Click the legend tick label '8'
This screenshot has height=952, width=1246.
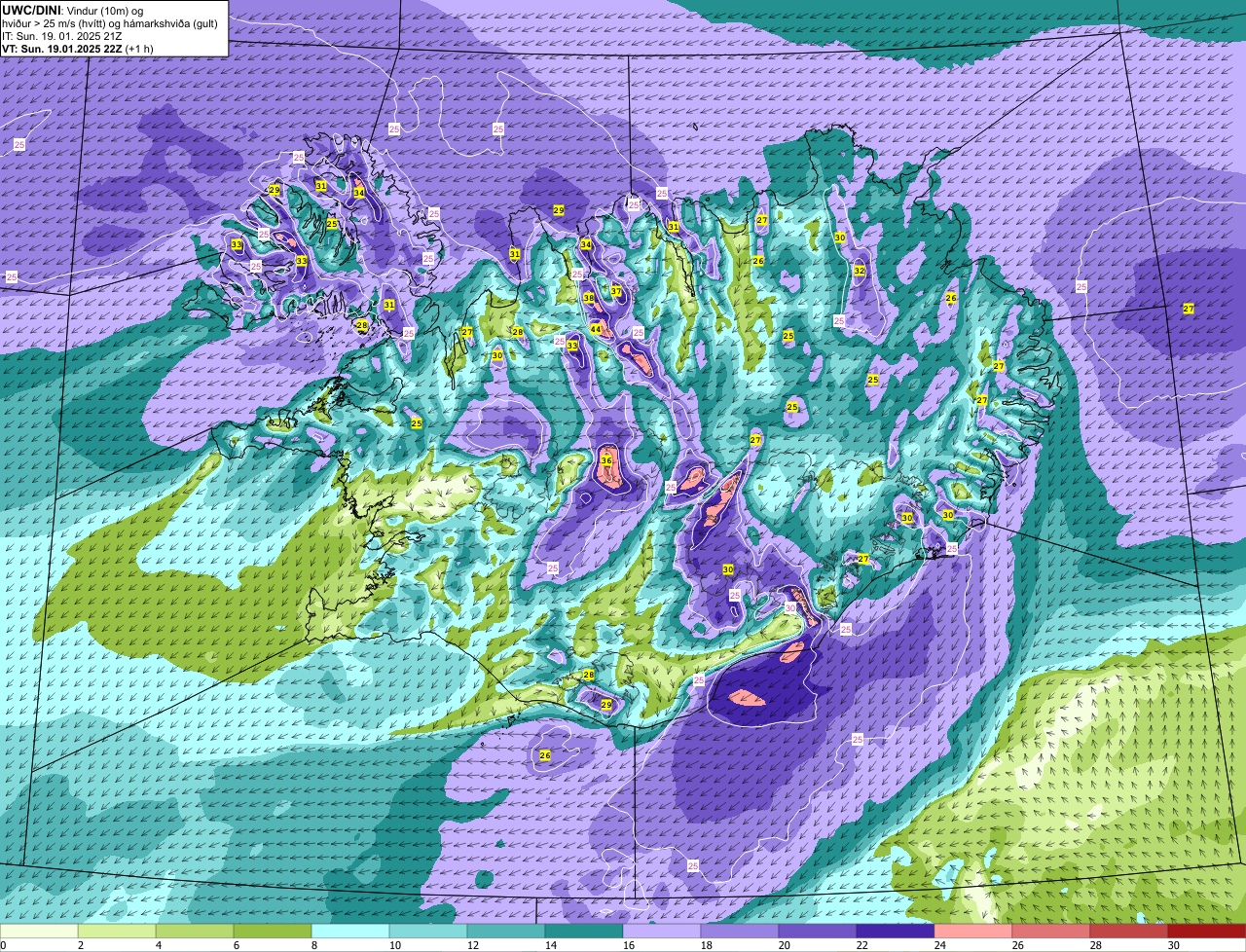coord(313,945)
